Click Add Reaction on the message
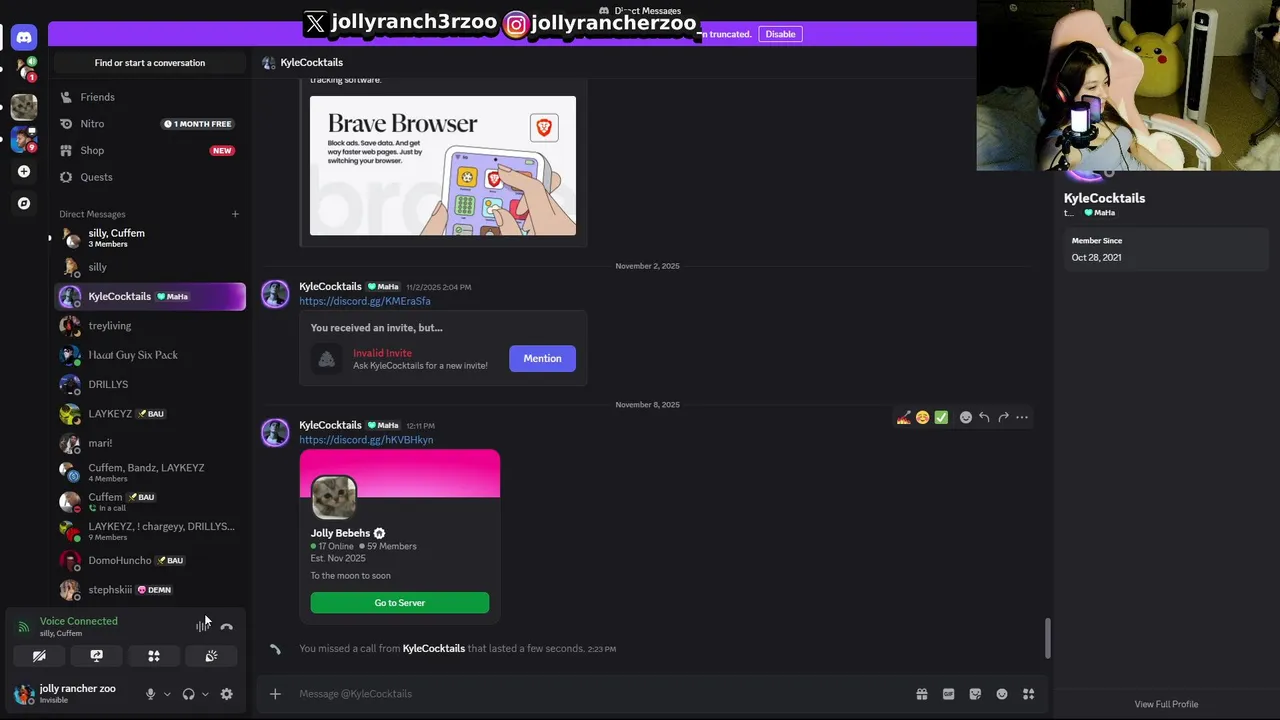 [x=966, y=417]
